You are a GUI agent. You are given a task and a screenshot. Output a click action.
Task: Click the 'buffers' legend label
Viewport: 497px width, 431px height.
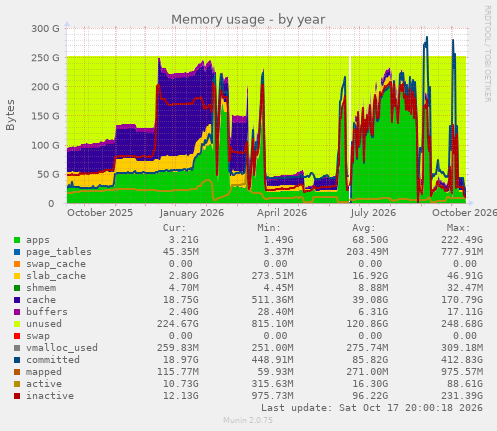(x=47, y=312)
